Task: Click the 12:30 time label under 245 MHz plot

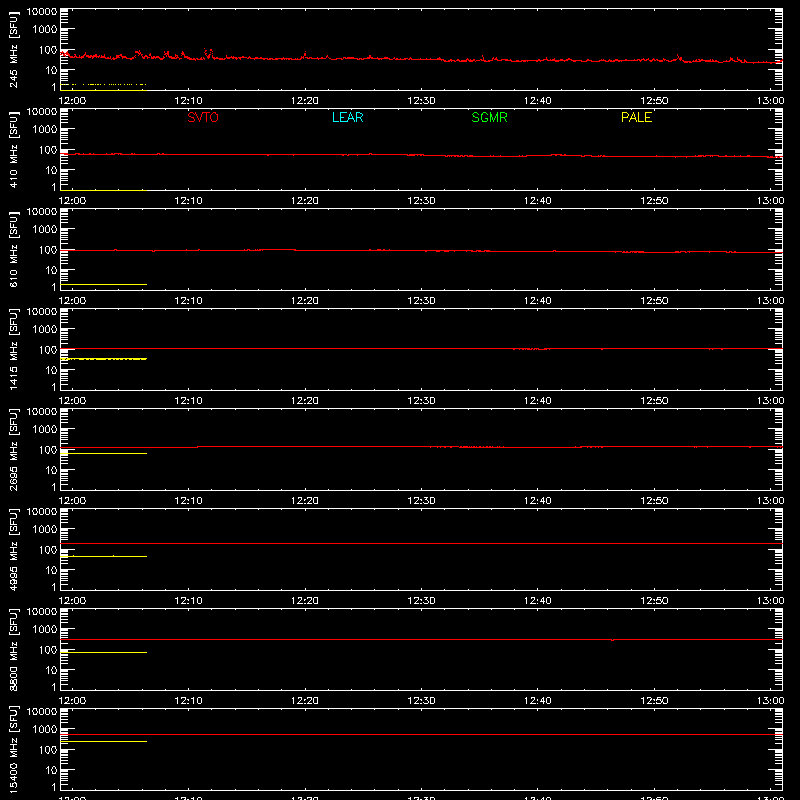Action: pyautogui.click(x=421, y=101)
